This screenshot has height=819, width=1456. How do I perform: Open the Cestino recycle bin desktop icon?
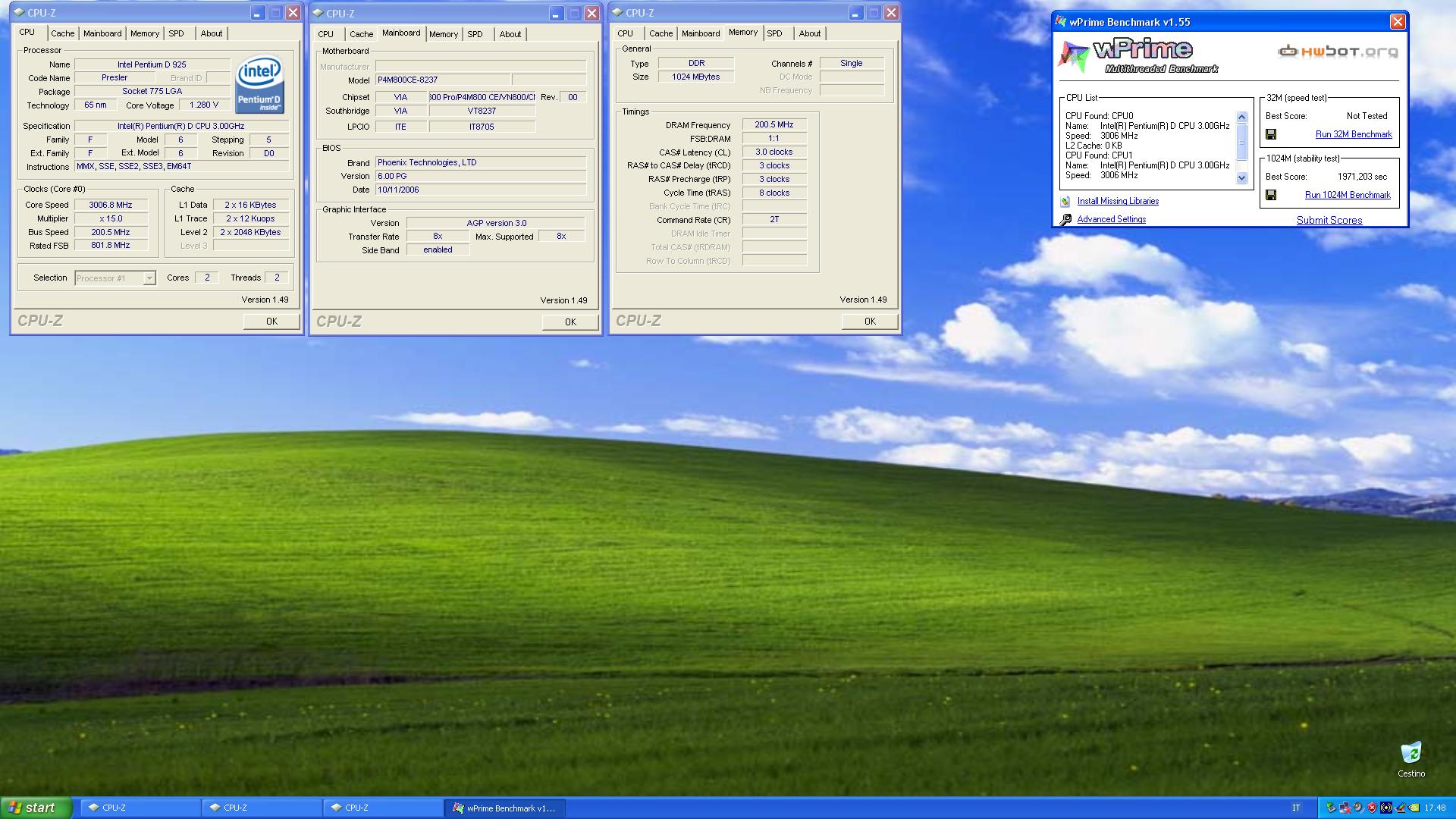tap(1411, 759)
